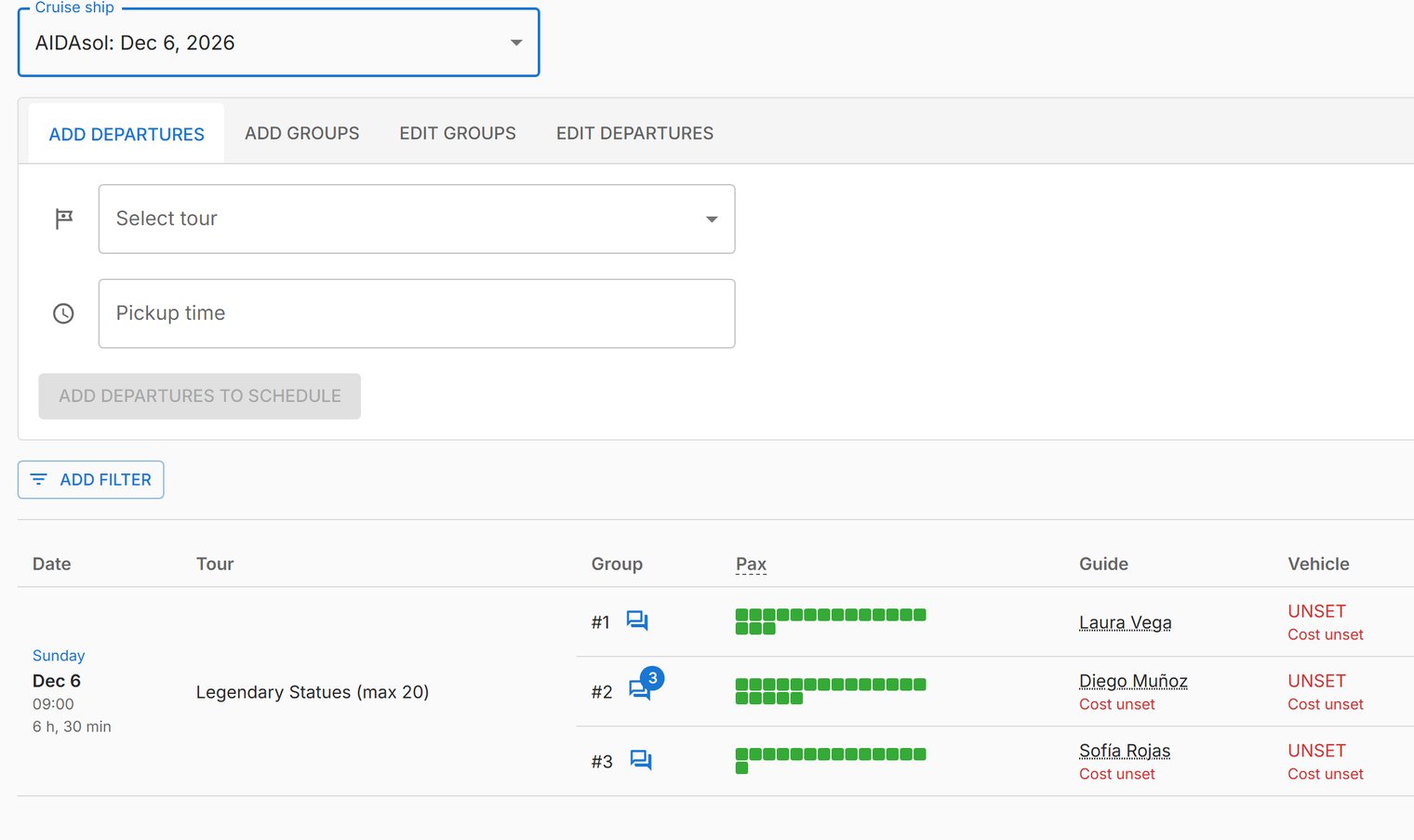Click UNSET vehicle for group #1
This screenshot has height=840, width=1414.
[1316, 611]
